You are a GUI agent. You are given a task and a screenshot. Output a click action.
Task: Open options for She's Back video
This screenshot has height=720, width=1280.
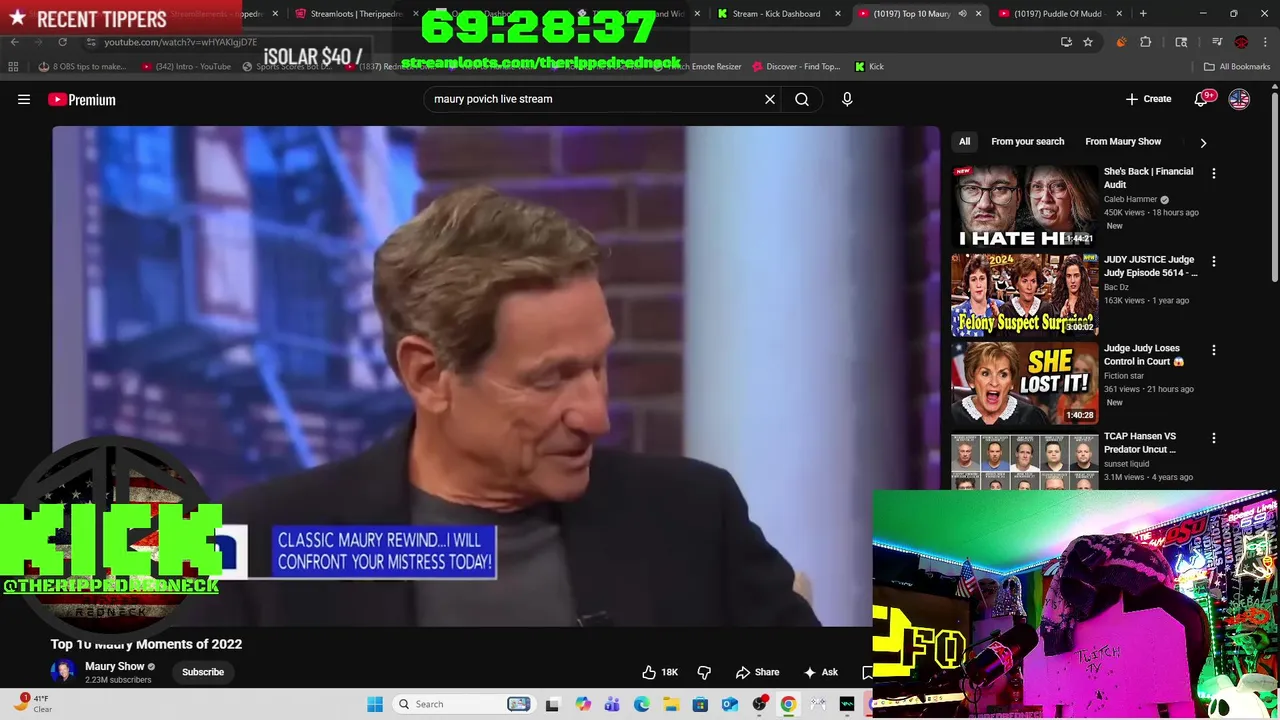pos(1213,173)
